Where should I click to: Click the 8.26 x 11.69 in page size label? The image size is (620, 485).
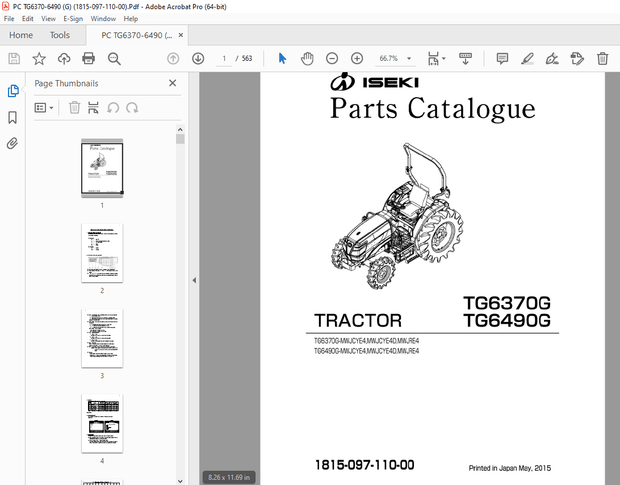coord(229,477)
